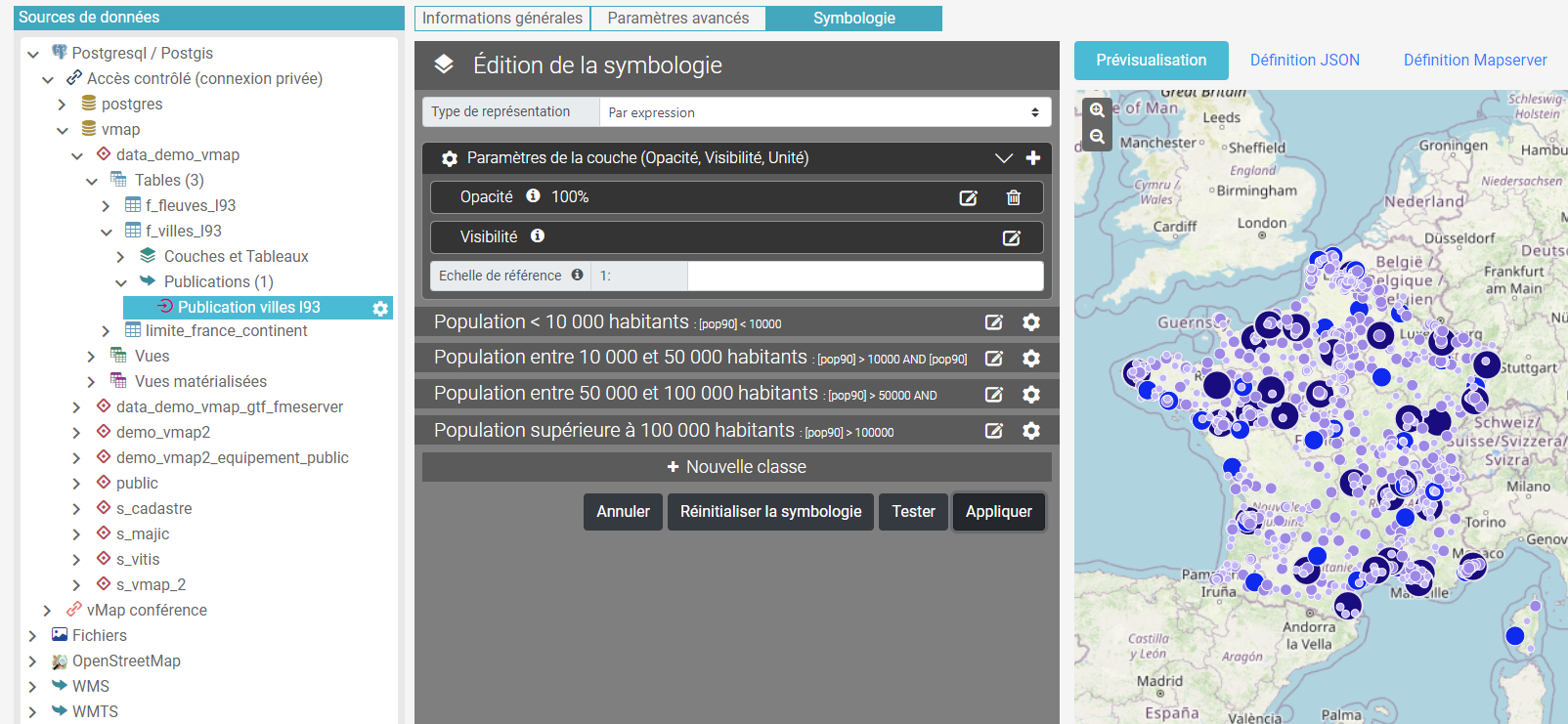Switch to Définition JSON tab
This screenshot has height=724, width=1568.
[1305, 61]
